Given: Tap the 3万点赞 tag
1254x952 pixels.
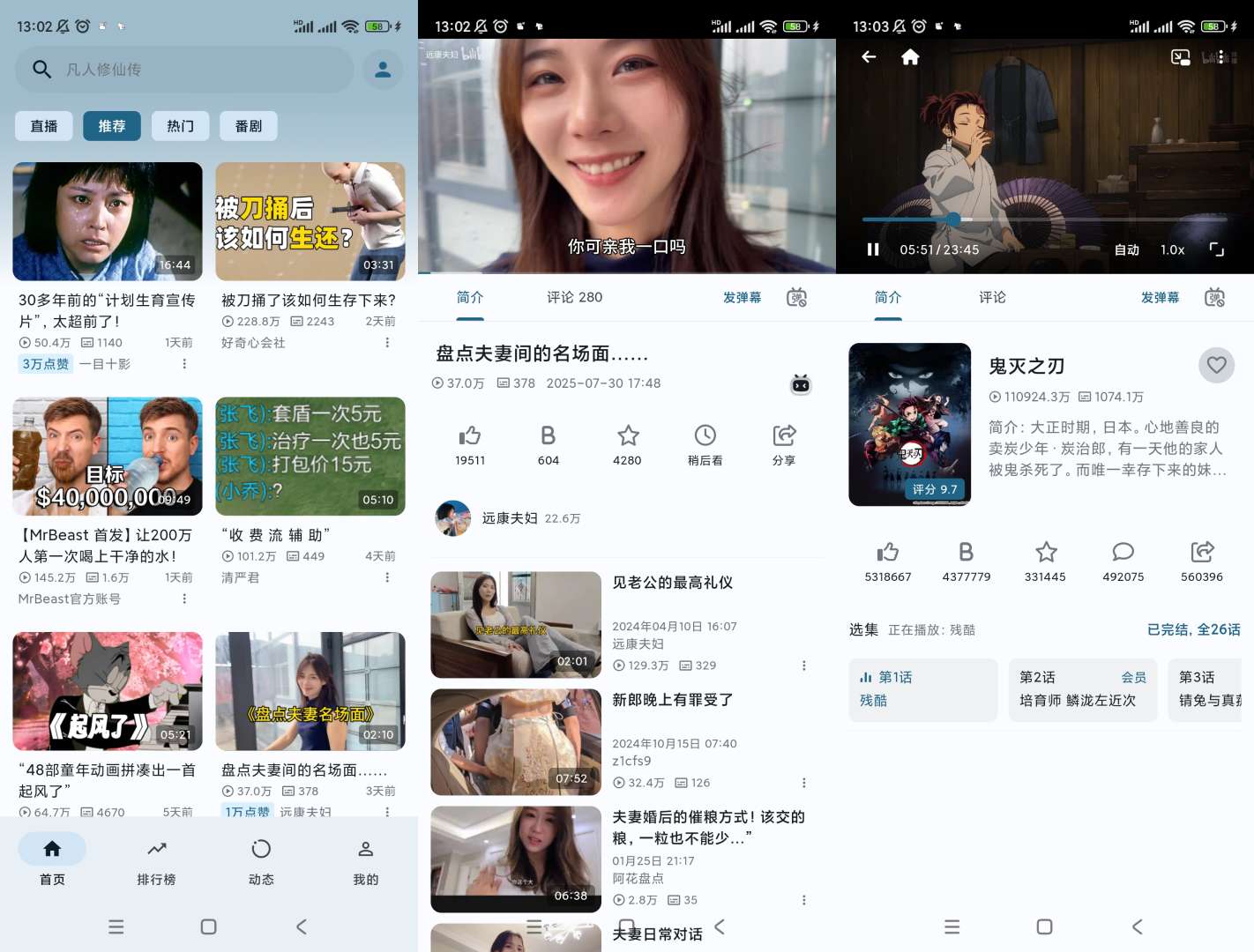Looking at the screenshot, I should tap(46, 364).
